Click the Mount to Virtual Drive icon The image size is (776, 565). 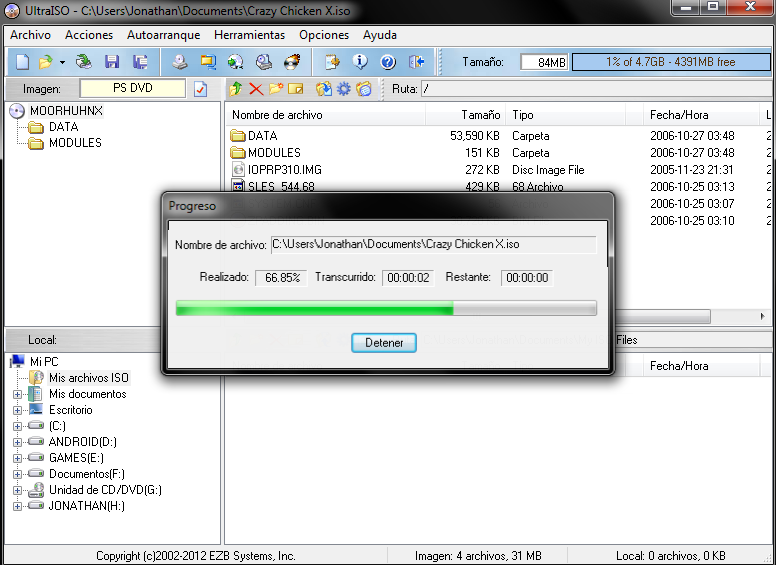coord(264,62)
